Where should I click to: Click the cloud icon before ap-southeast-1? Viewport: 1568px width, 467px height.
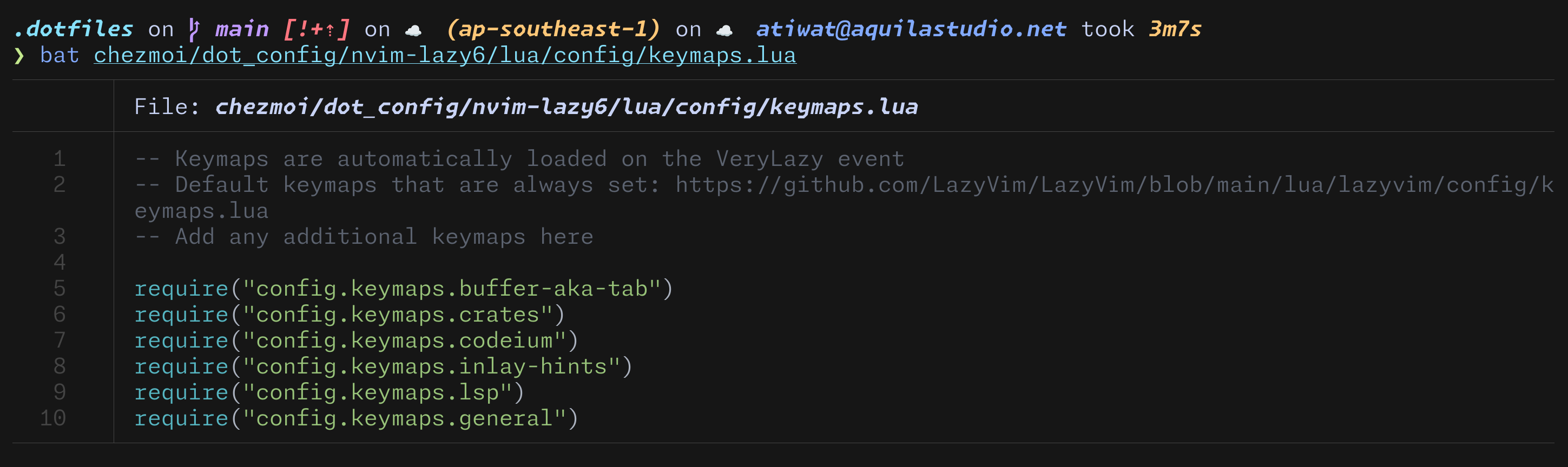413,30
